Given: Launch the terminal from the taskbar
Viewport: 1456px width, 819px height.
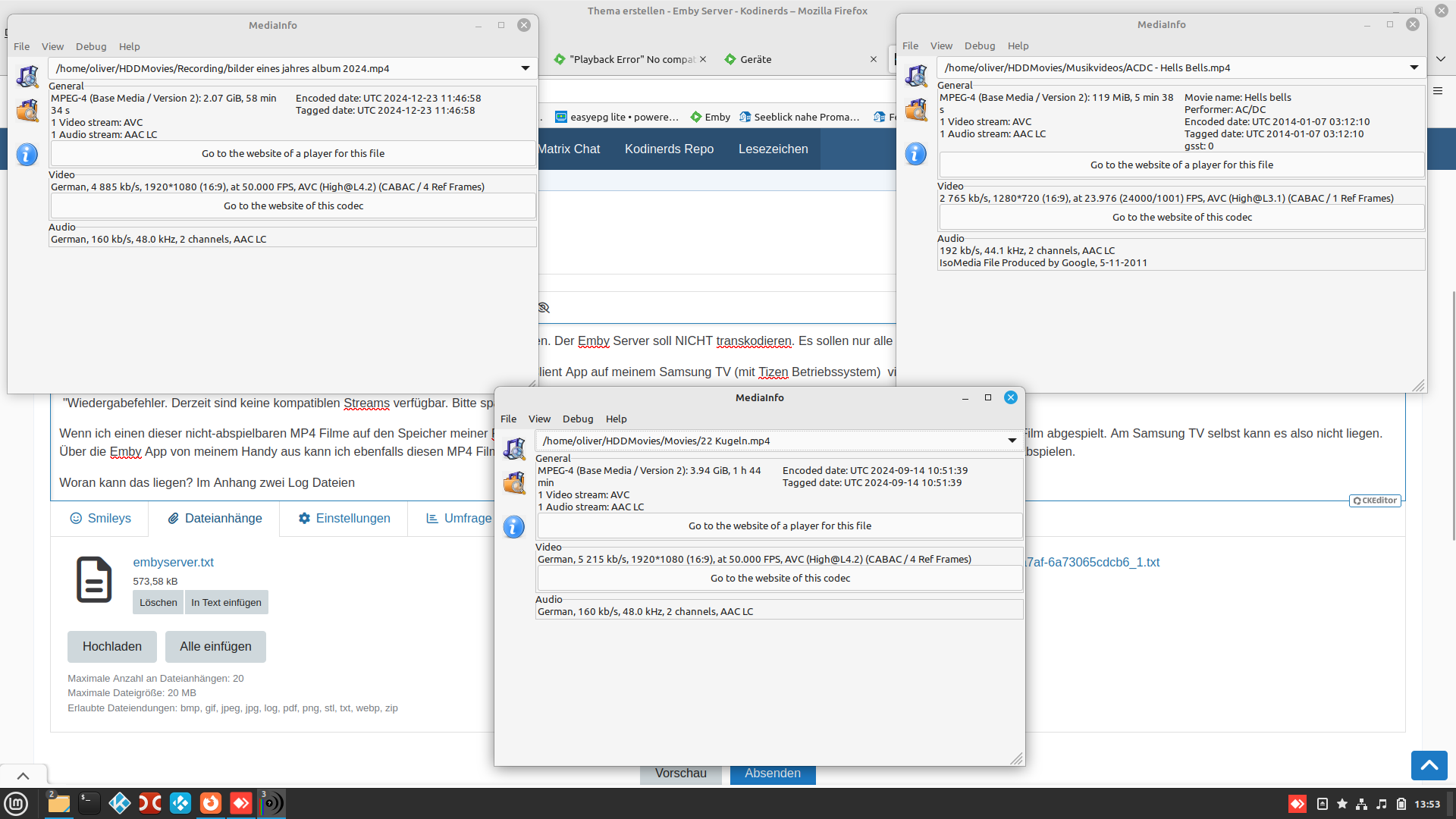Looking at the screenshot, I should pos(89,803).
